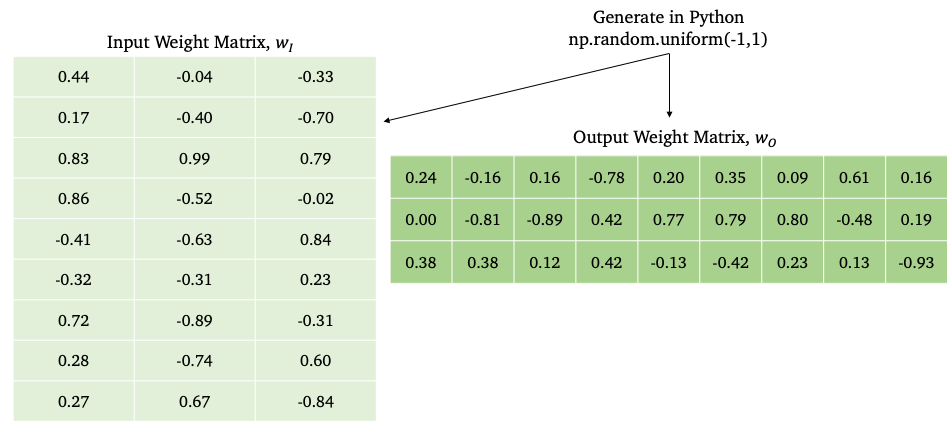Click the cell with value 0.35
The height and width of the screenshot is (423, 949).
click(731, 178)
